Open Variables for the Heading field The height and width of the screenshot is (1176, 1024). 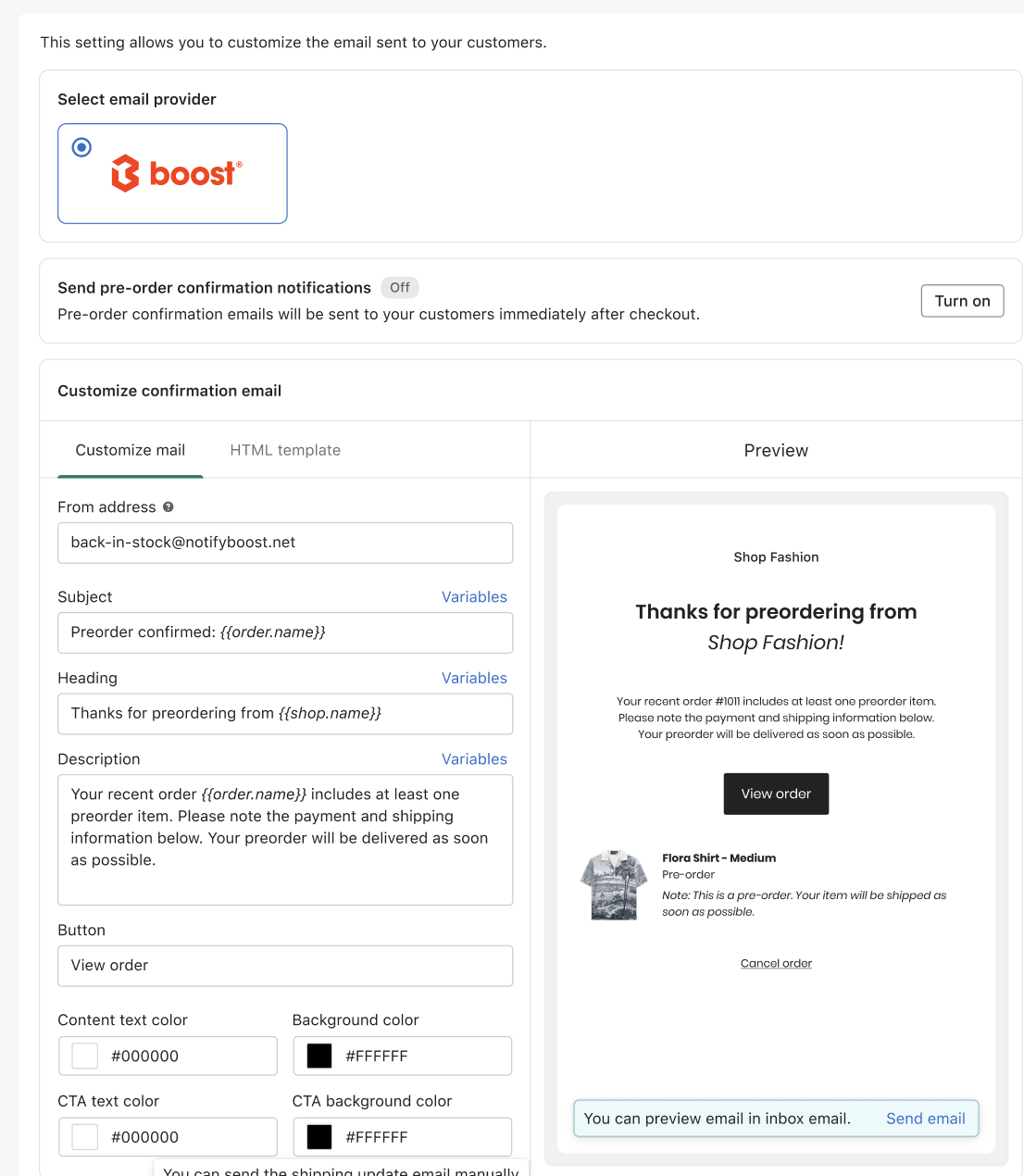coord(474,678)
